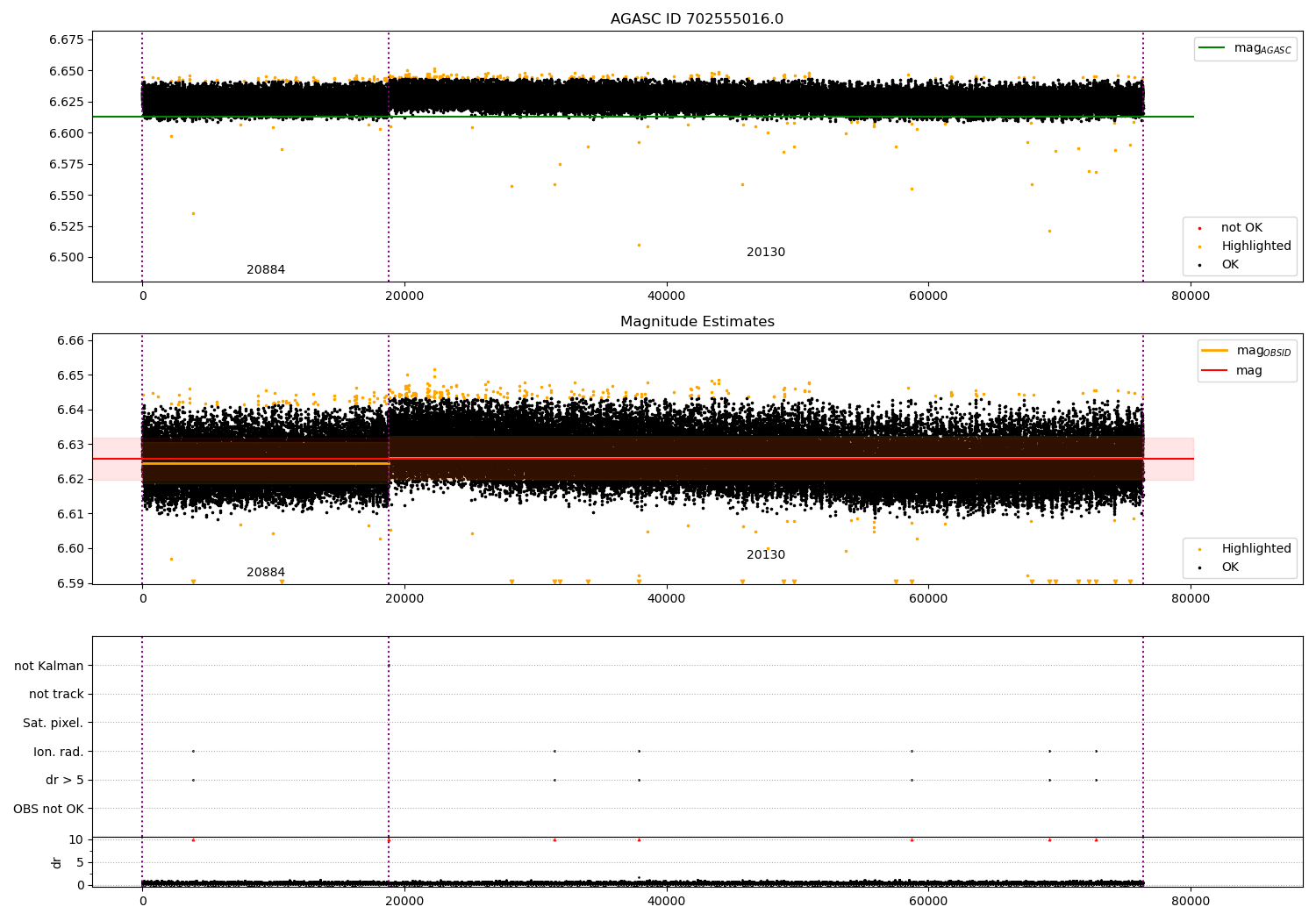This screenshot has width=1316, height=921.
Task: Click the 'OBS not OK' row label
Action: [x=49, y=809]
